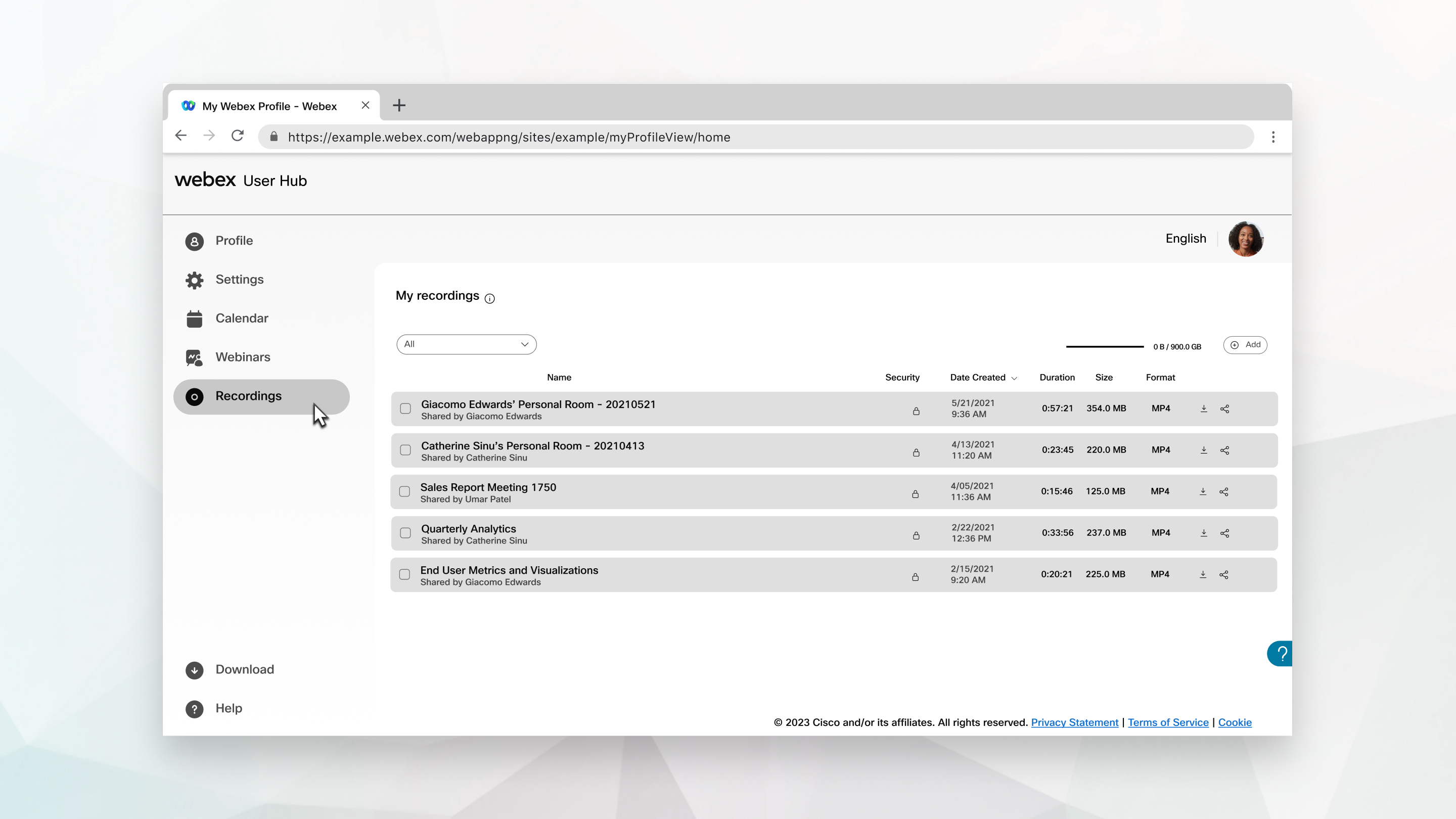Open the browser tab My Webex Profile
Image resolution: width=1456 pixels, height=819 pixels.
[x=270, y=105]
